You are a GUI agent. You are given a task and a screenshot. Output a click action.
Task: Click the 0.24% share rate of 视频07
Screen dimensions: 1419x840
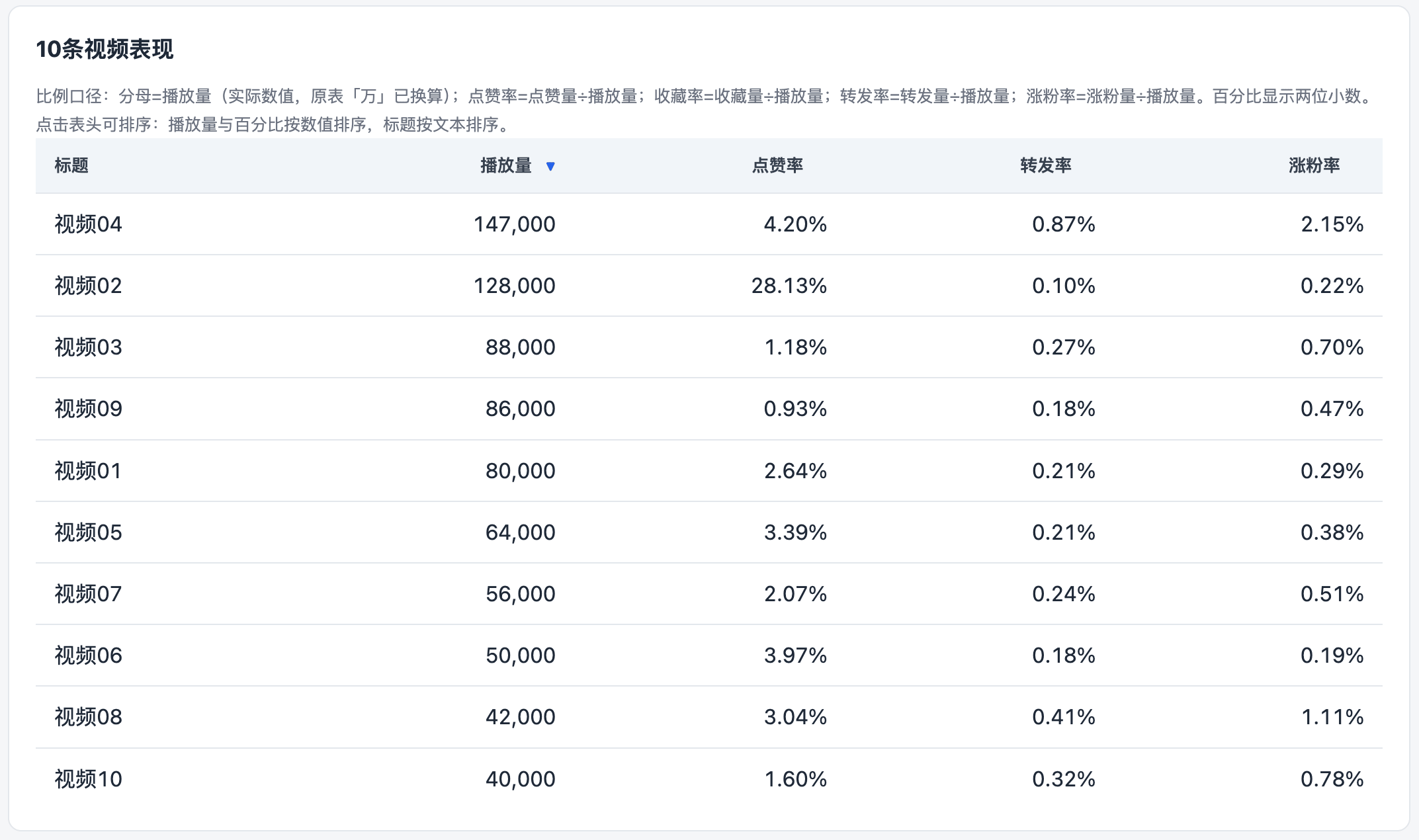point(1064,594)
